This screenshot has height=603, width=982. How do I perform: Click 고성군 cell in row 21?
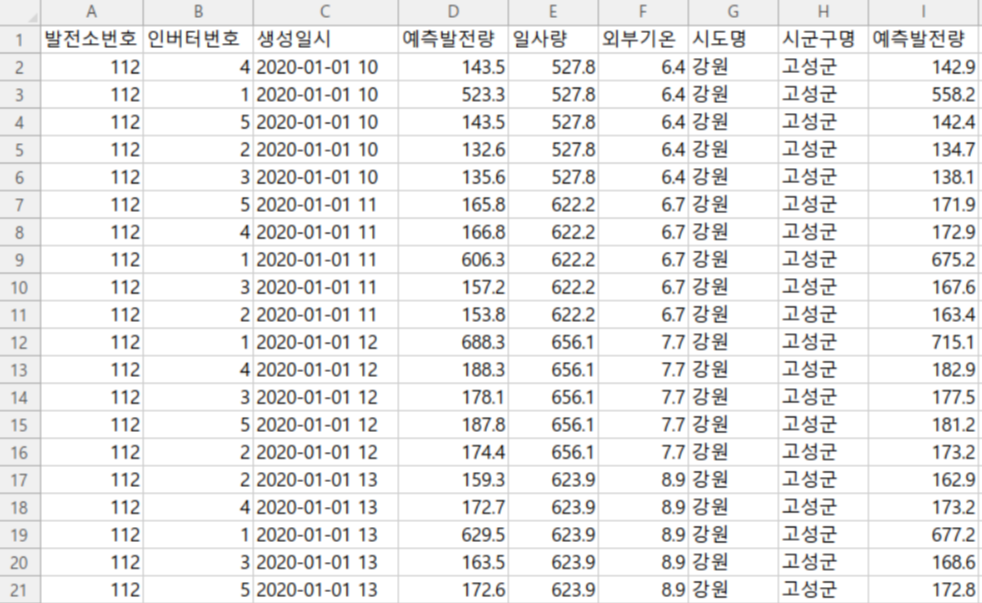tap(824, 590)
